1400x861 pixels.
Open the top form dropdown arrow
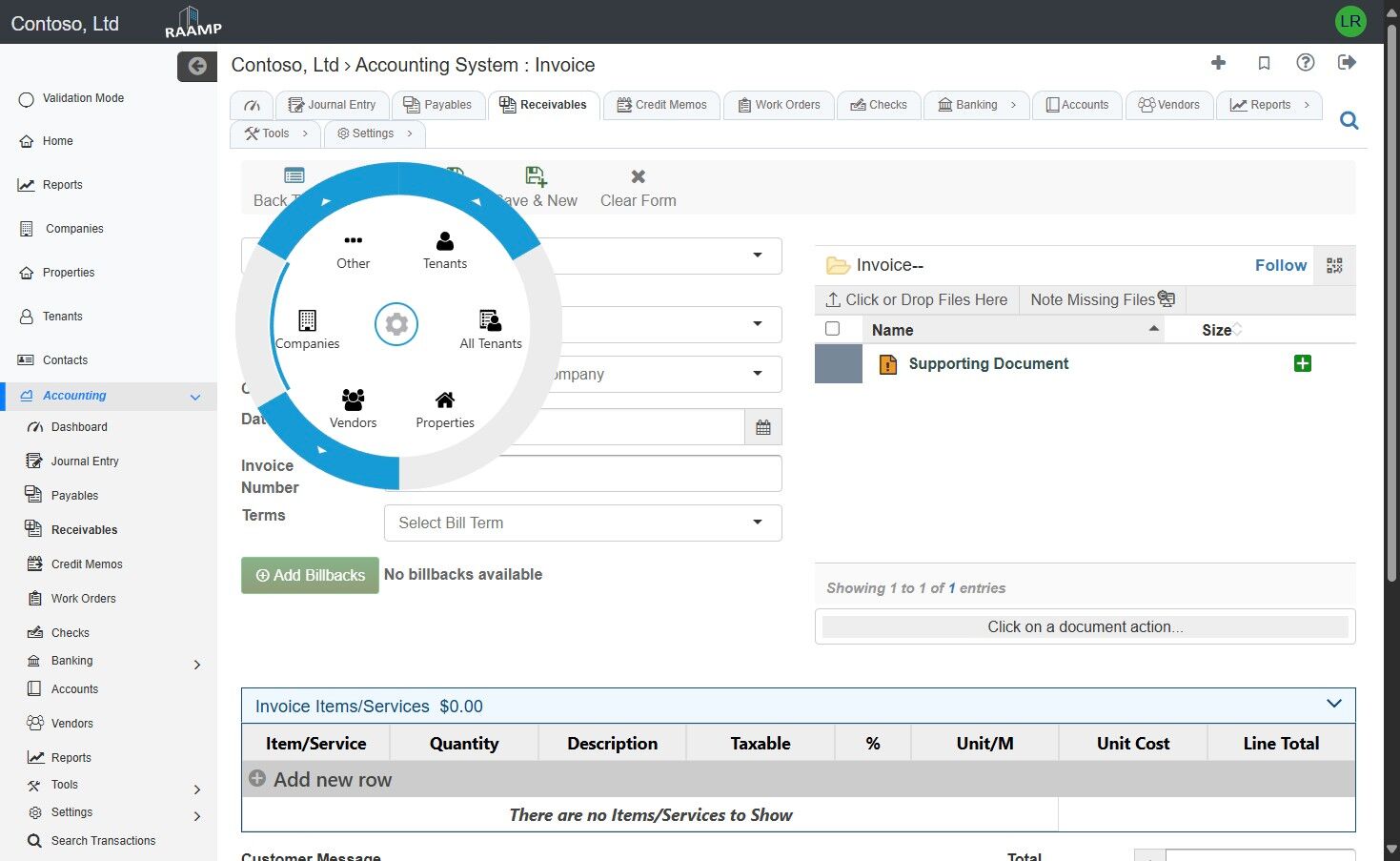coord(758,256)
